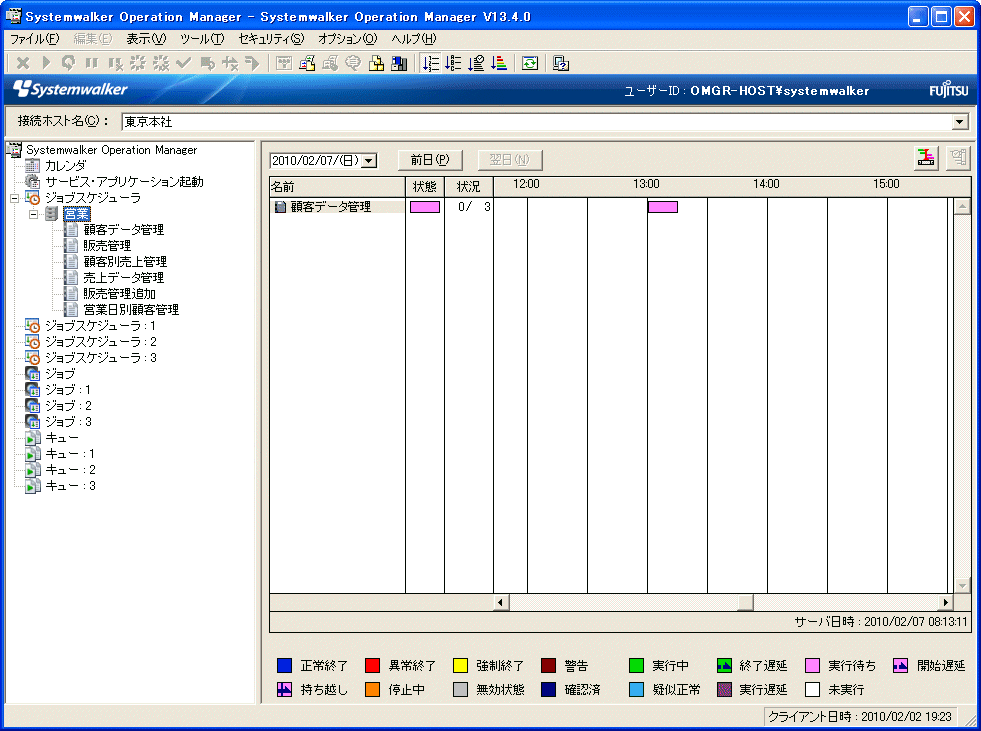Click the 0/ 3 progress value
The image size is (981, 731).
[474, 207]
